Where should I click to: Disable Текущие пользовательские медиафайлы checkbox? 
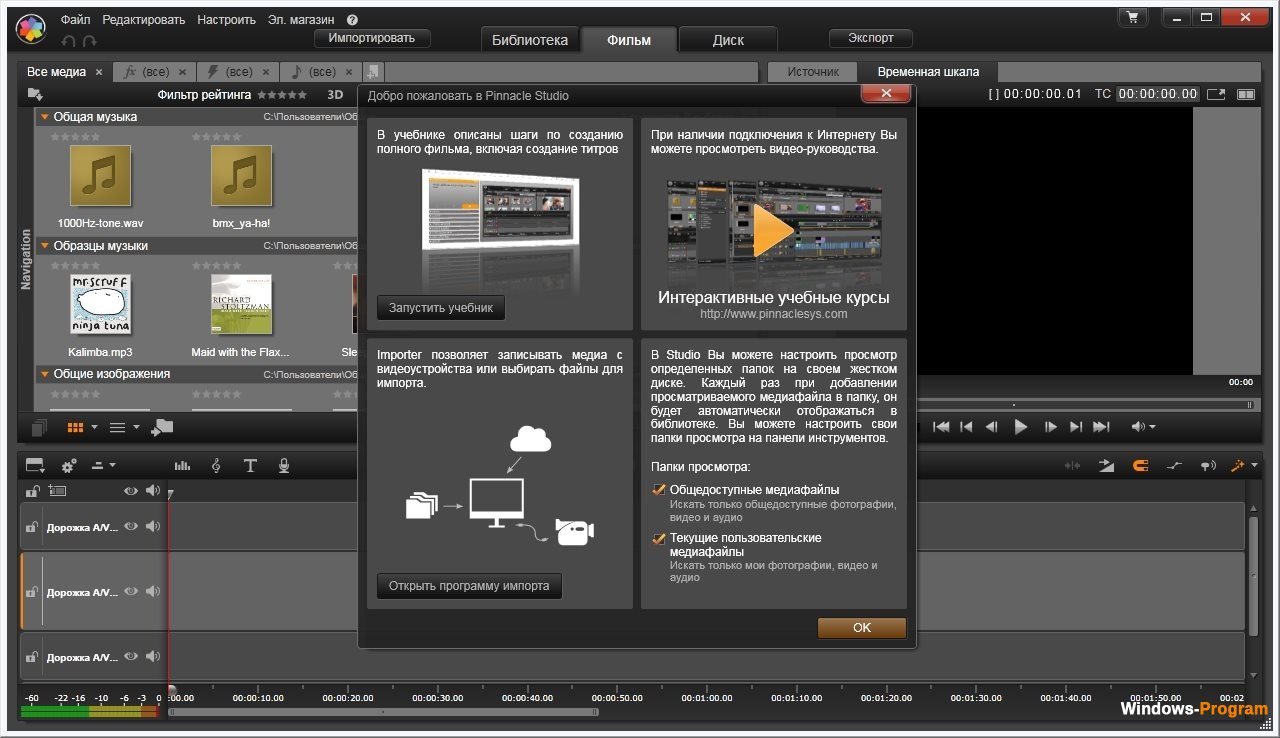click(x=658, y=538)
